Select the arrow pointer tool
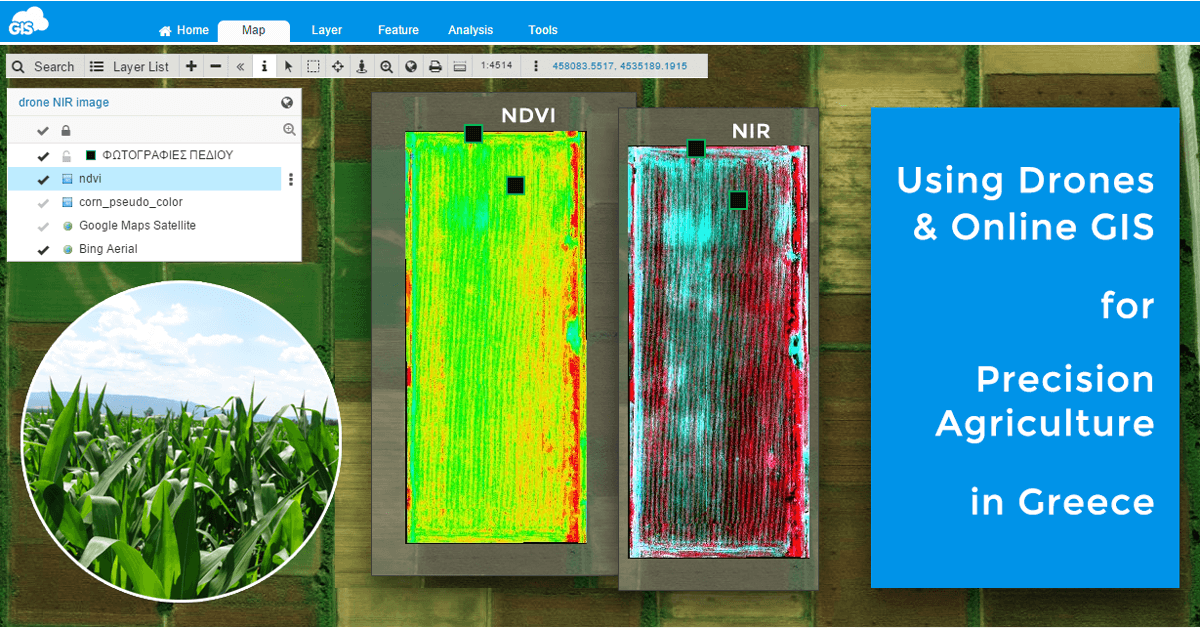 (x=288, y=66)
